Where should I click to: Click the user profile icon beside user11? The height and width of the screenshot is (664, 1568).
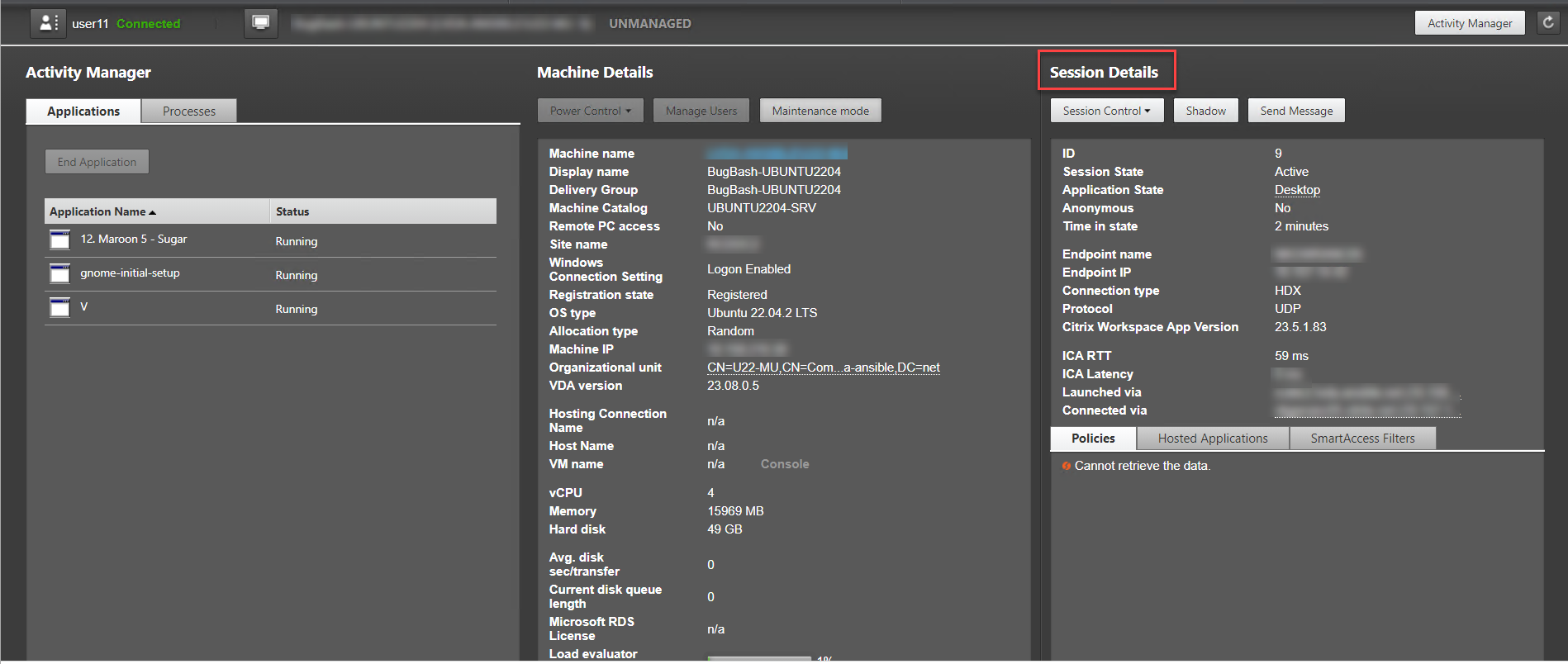(47, 23)
